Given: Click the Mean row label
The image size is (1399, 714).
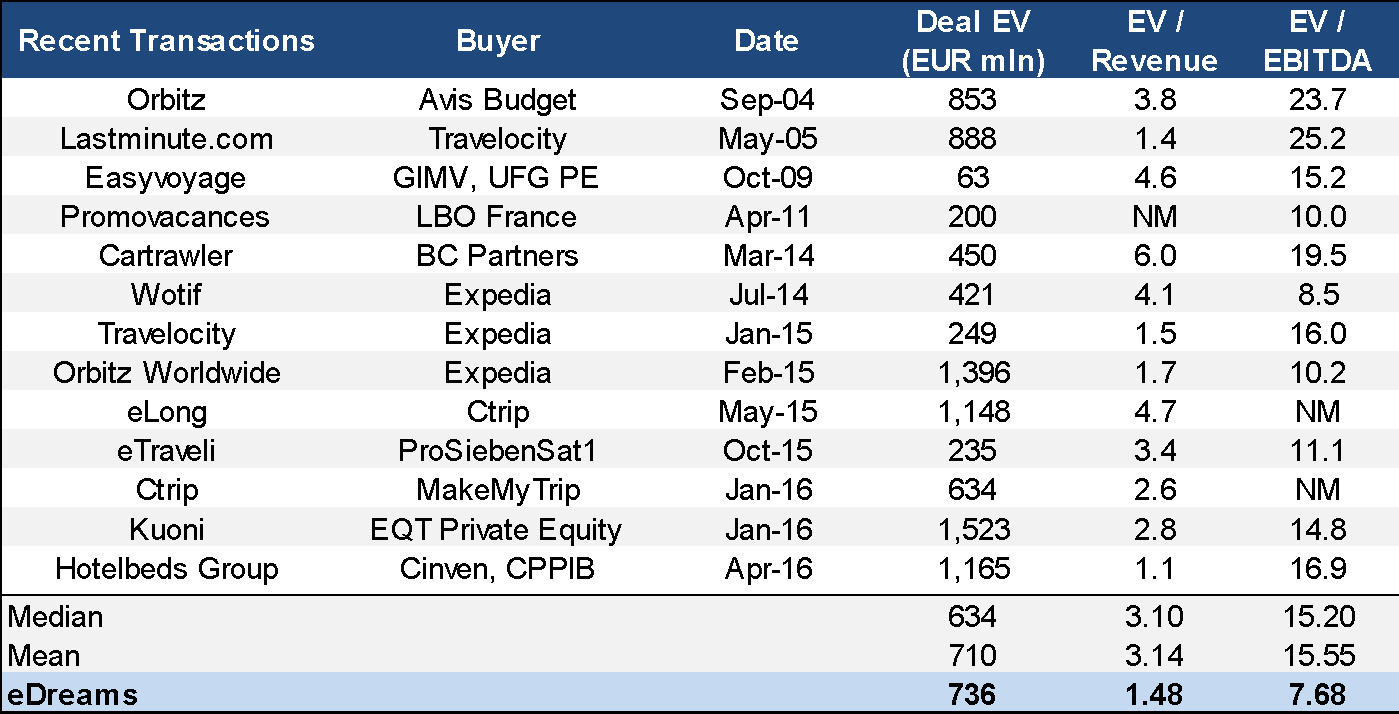Looking at the screenshot, I should (x=45, y=655).
